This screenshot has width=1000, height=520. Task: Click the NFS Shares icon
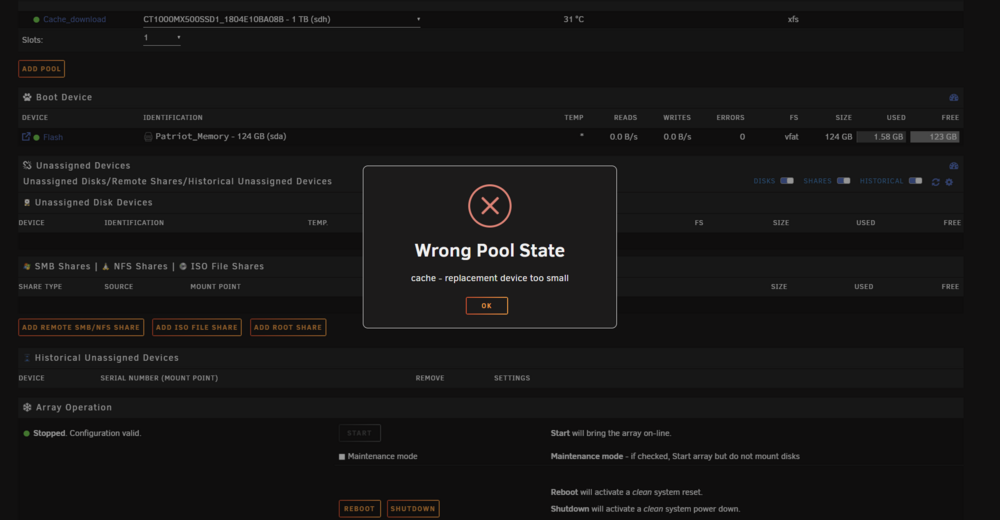(106, 266)
